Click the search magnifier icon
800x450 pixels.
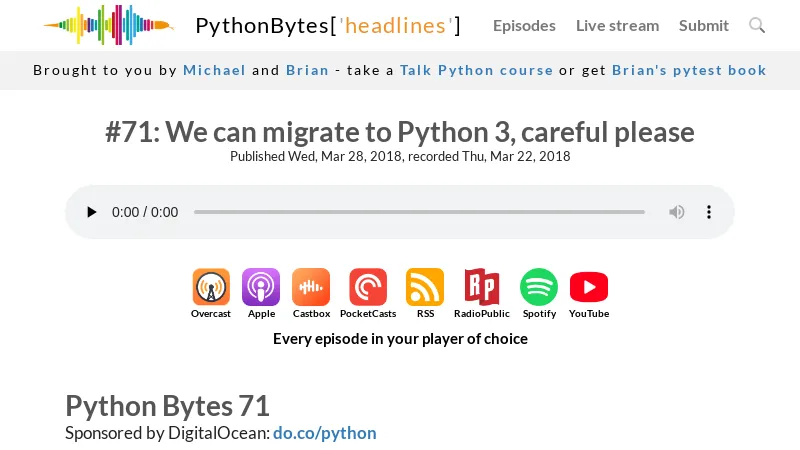757,25
